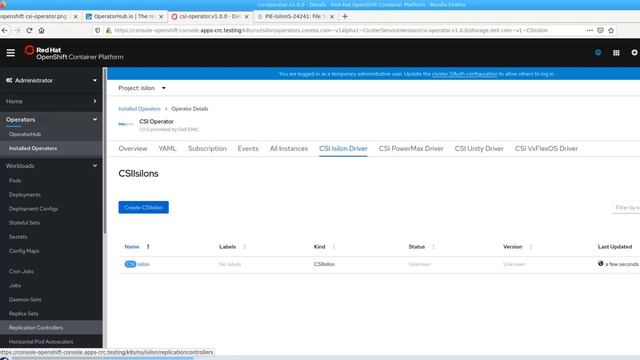The image size is (640, 360).
Task: Sort table by Version column
Action: 531,247
